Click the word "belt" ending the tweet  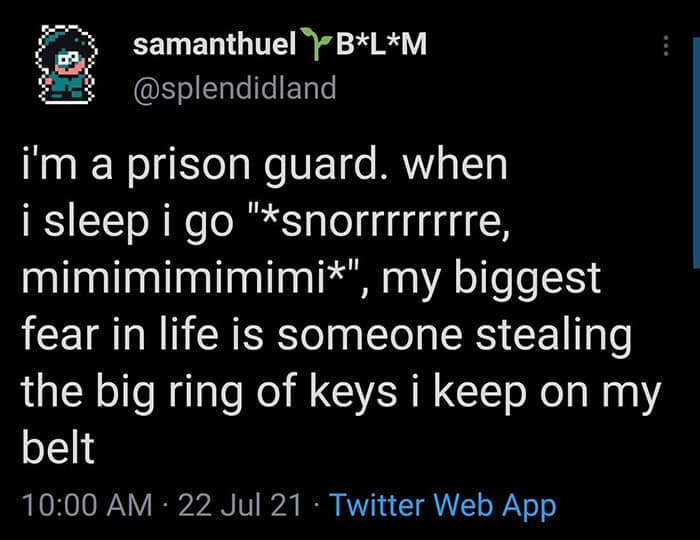pyautogui.click(x=58, y=445)
